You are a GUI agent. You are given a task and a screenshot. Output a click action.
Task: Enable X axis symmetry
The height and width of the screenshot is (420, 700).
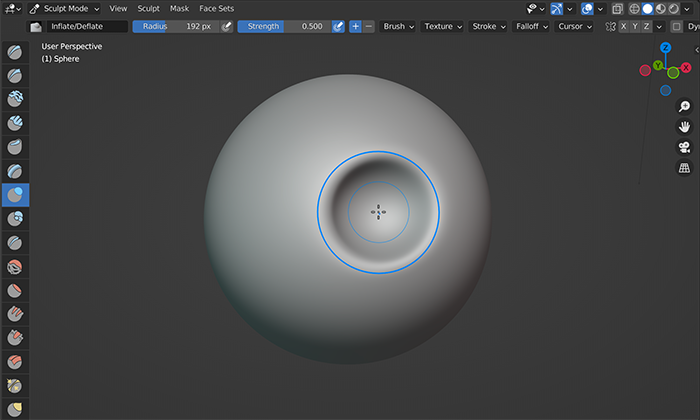(x=624, y=27)
